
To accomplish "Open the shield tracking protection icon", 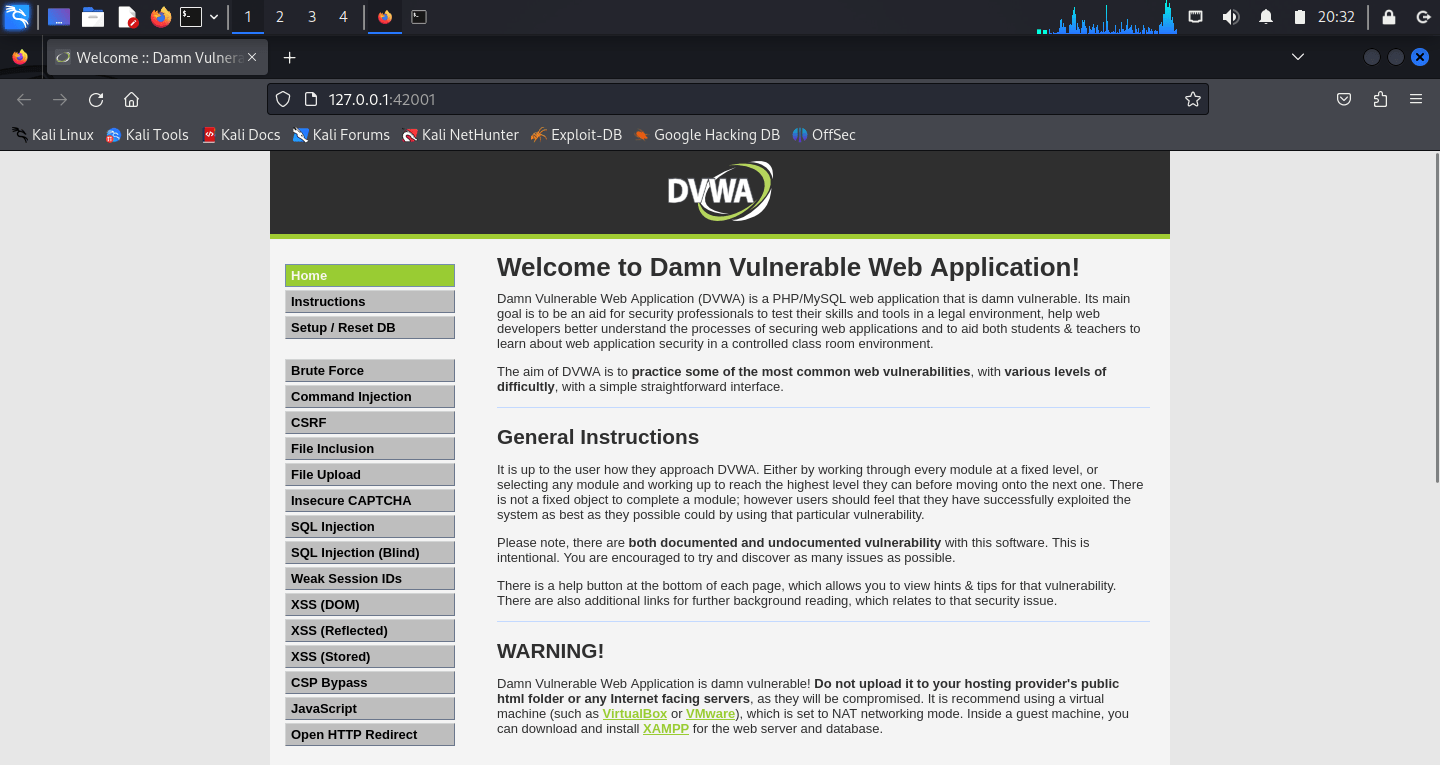I will (283, 99).
